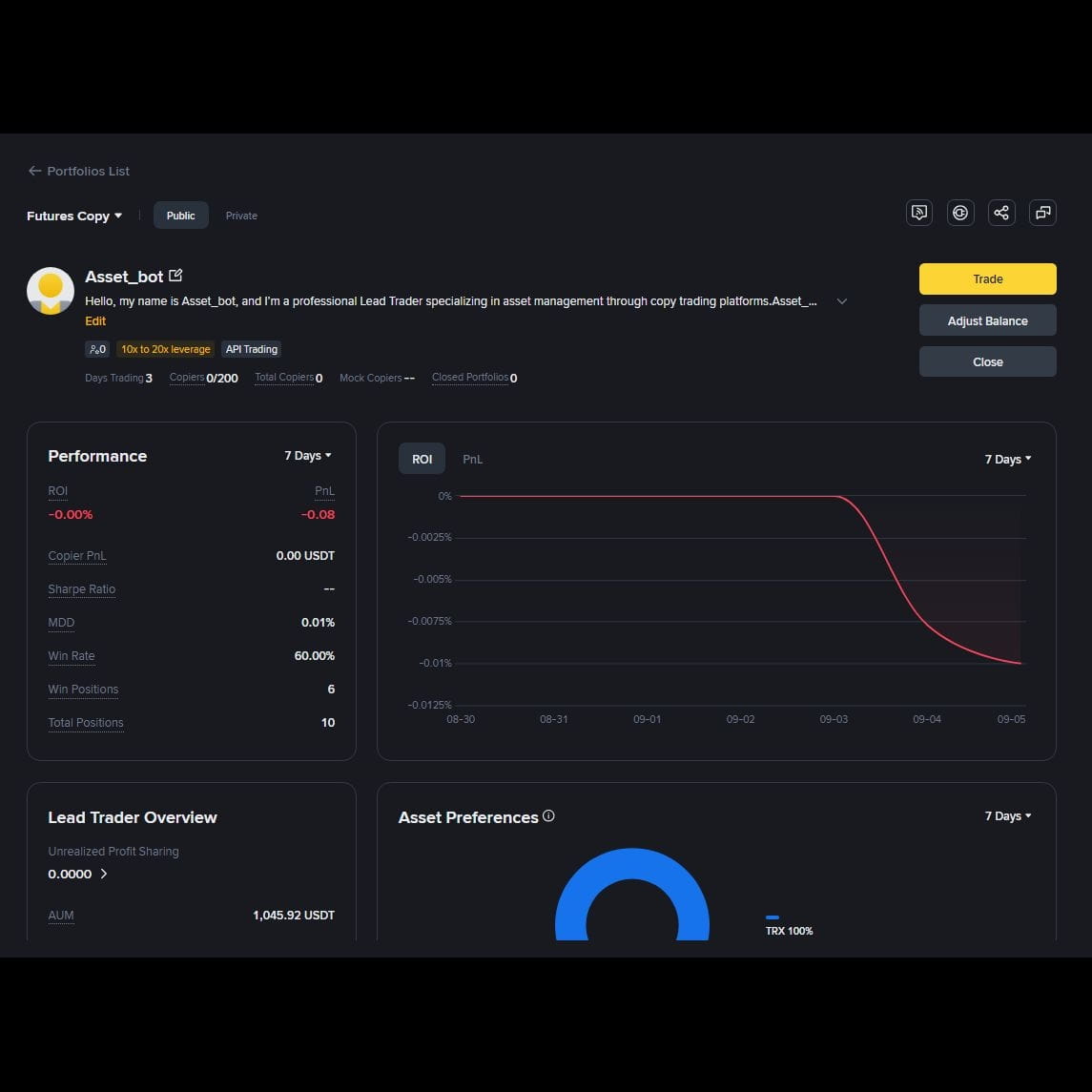This screenshot has height=1092, width=1092.
Task: Click the Asset Preferences info icon
Action: (548, 815)
